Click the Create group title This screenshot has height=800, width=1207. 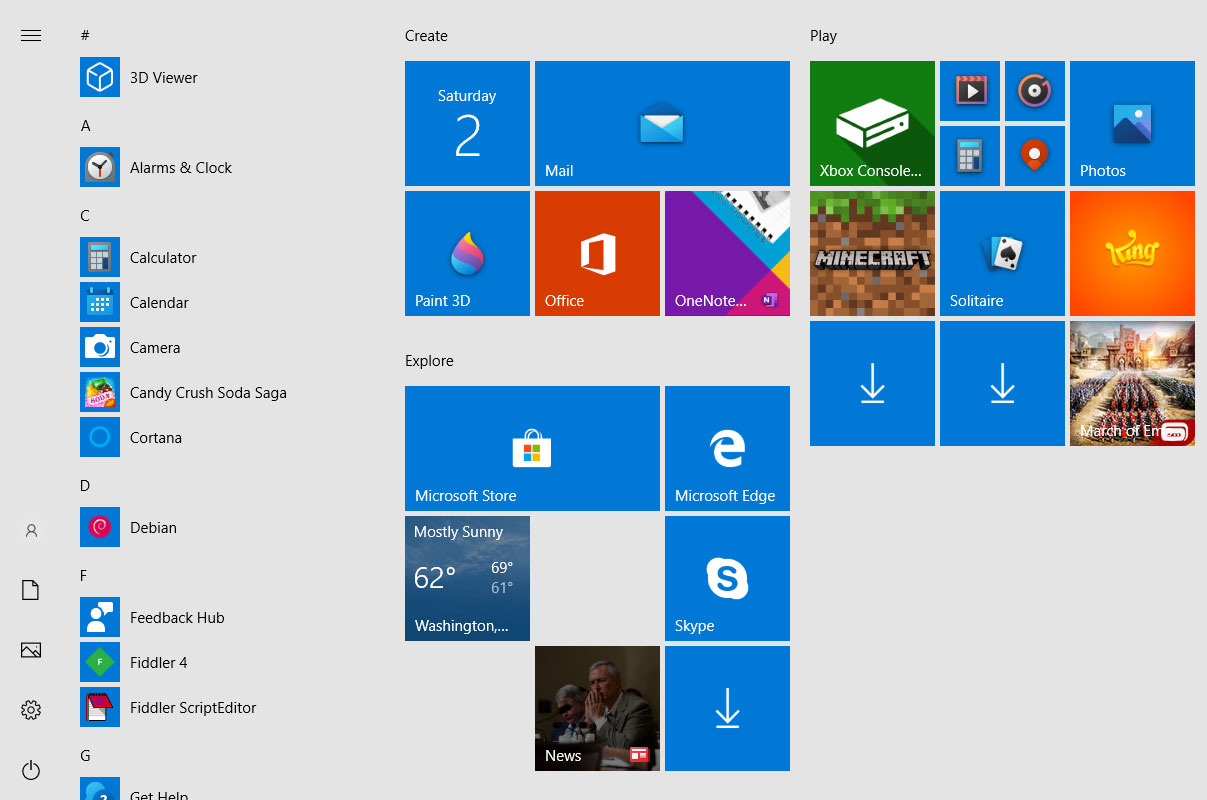point(426,35)
